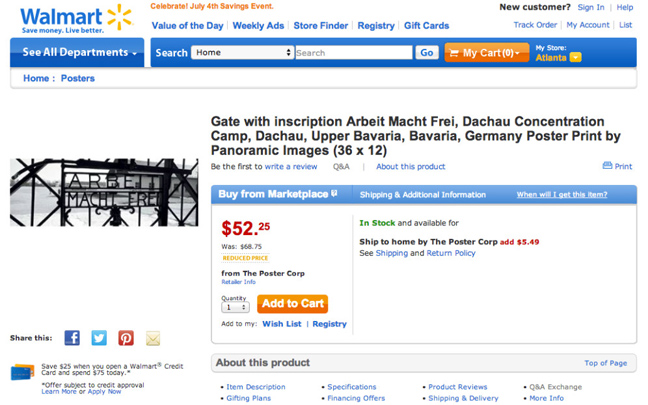Viewport: 648px width, 405px height.
Task: Expand the My Store Atlanta dropdown
Action: tap(575, 58)
